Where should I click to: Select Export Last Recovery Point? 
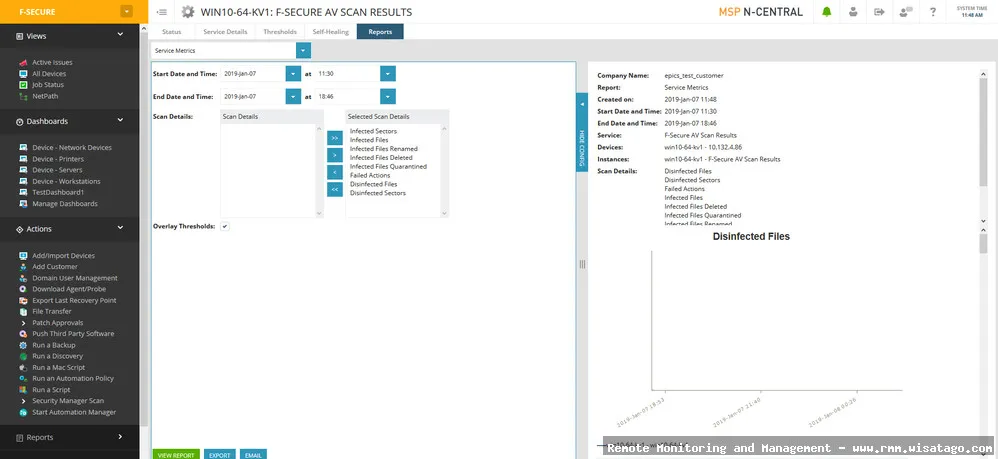pos(74,300)
